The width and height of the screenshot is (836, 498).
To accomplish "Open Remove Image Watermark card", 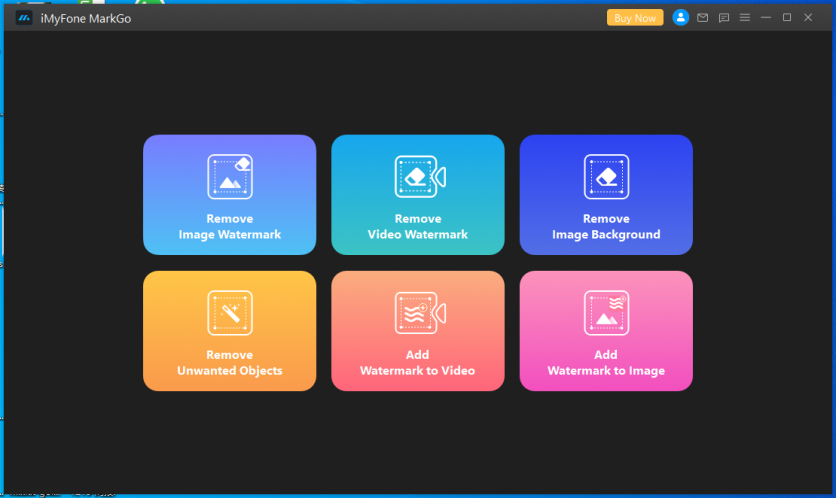I will (x=229, y=195).
